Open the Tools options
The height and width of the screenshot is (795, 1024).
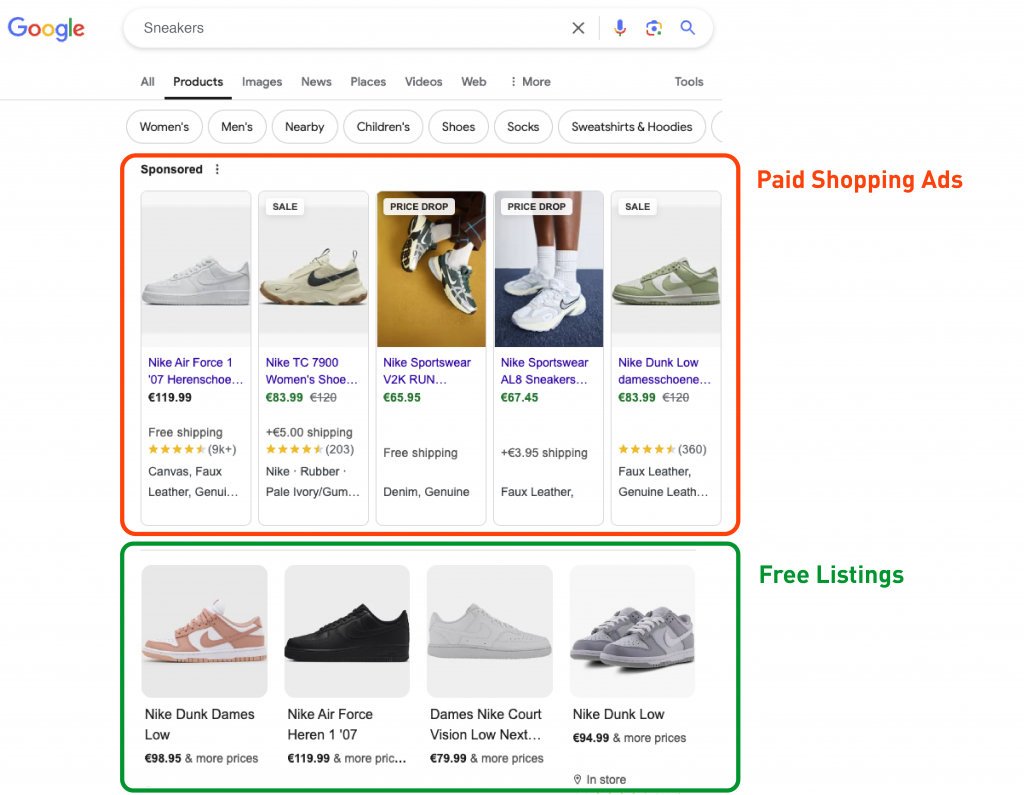pyautogui.click(x=689, y=82)
